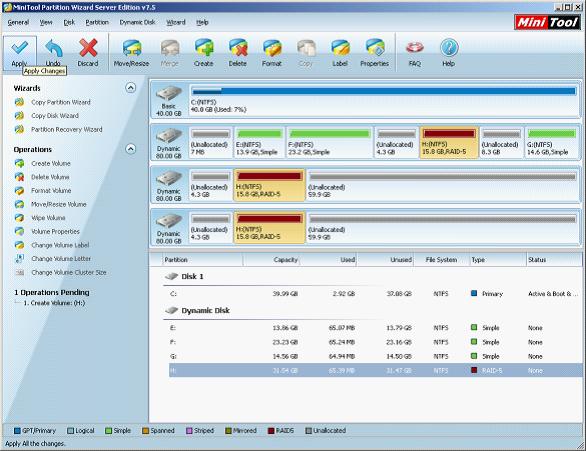Image resolution: width=586 pixels, height=451 pixels.
Task: Click the Copy toolbar icon
Action: (x=306, y=52)
